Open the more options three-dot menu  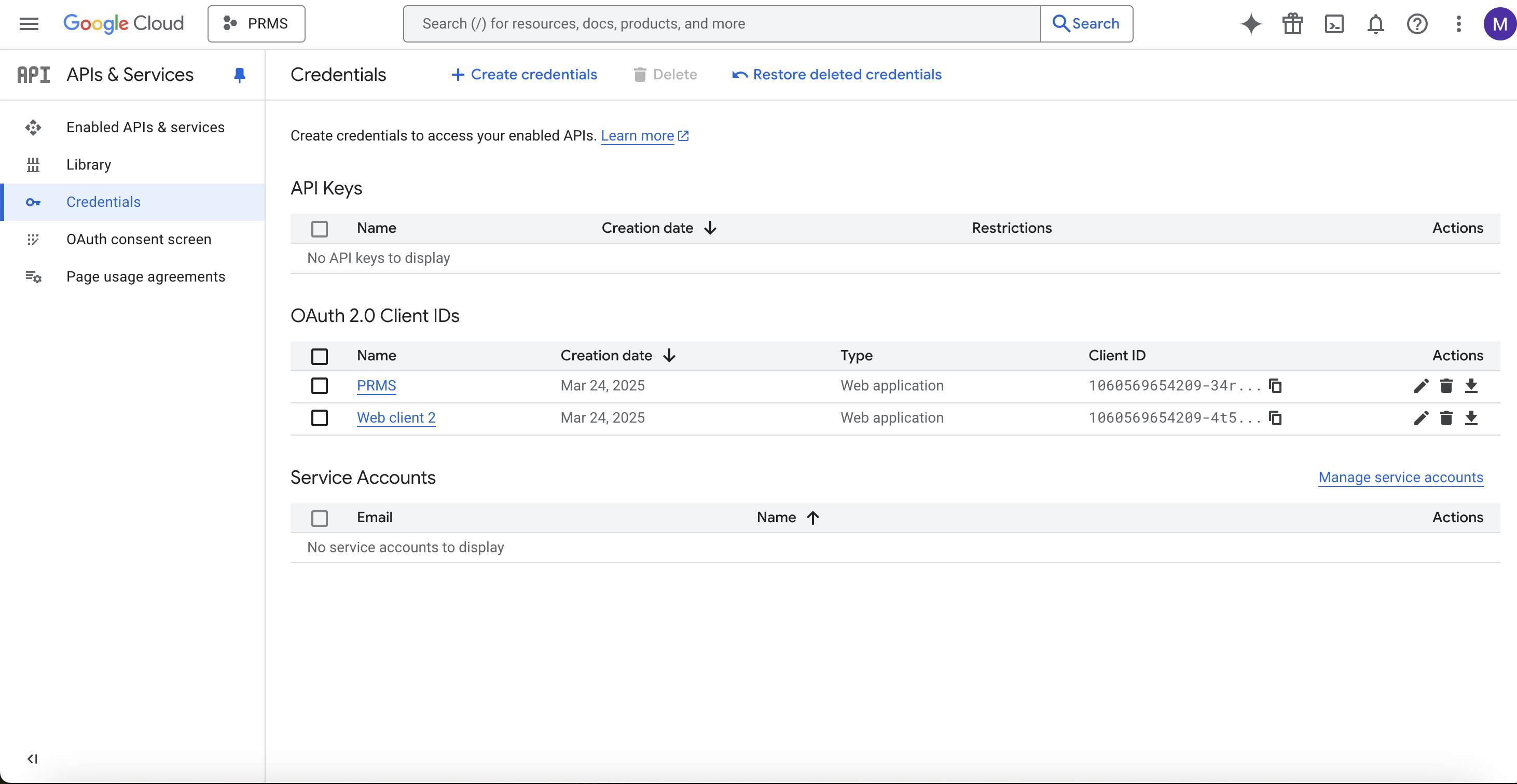coord(1459,23)
